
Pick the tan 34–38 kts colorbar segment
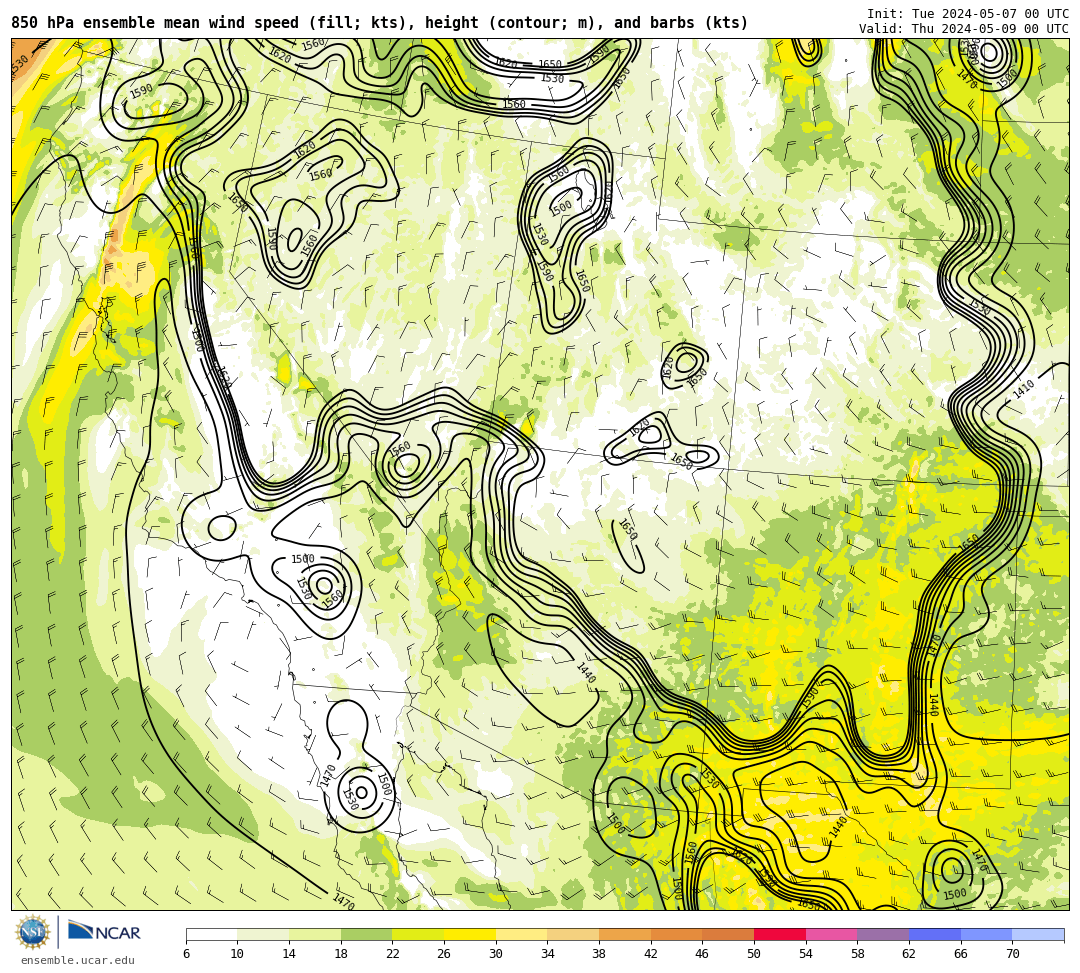[x=573, y=935]
